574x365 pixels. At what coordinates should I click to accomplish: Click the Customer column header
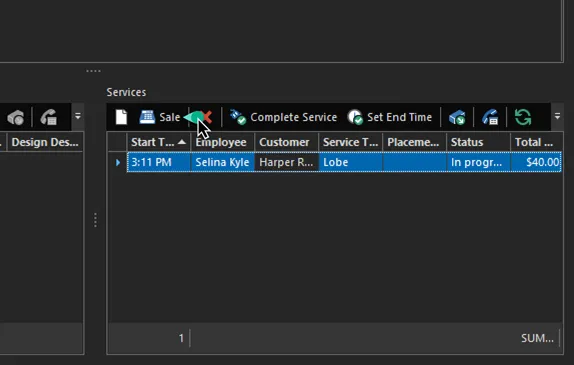(x=286, y=142)
